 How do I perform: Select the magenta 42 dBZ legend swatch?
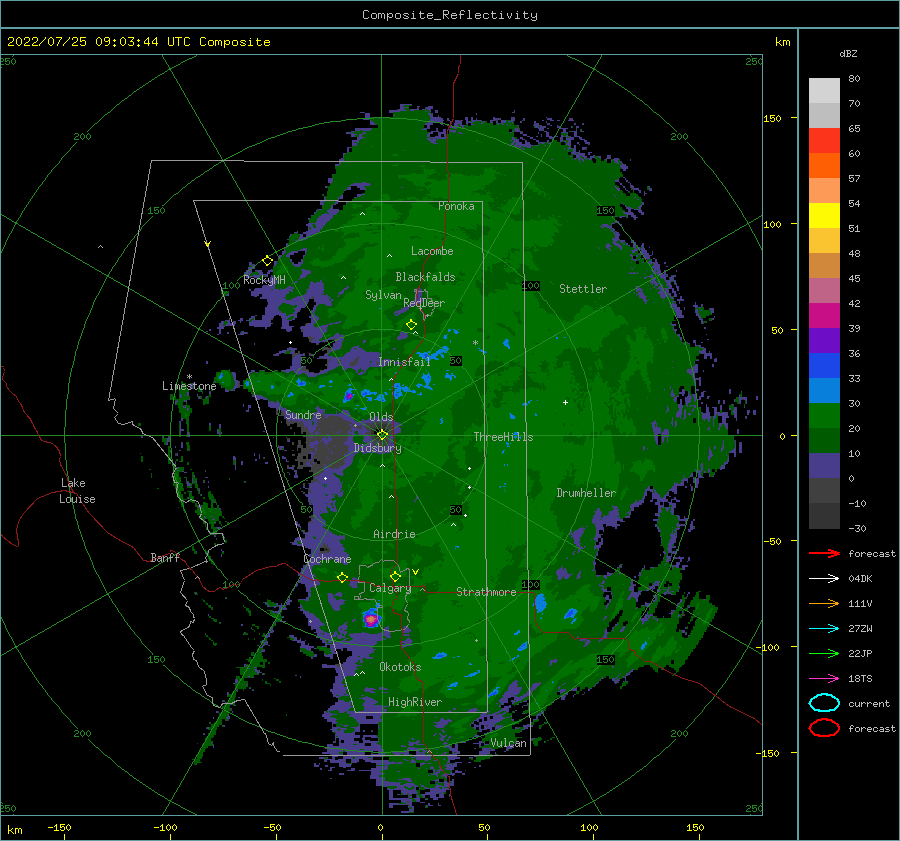824,315
